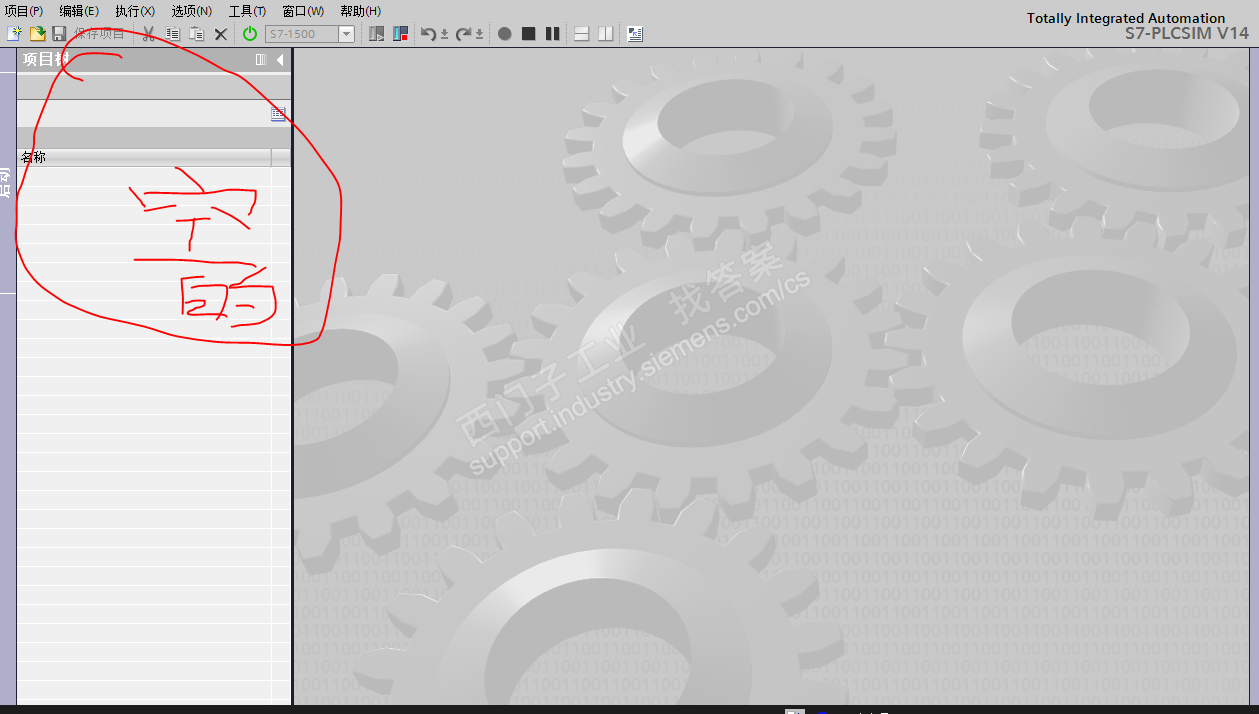Toggle the green power button
The image size is (1259, 714).
tap(250, 34)
